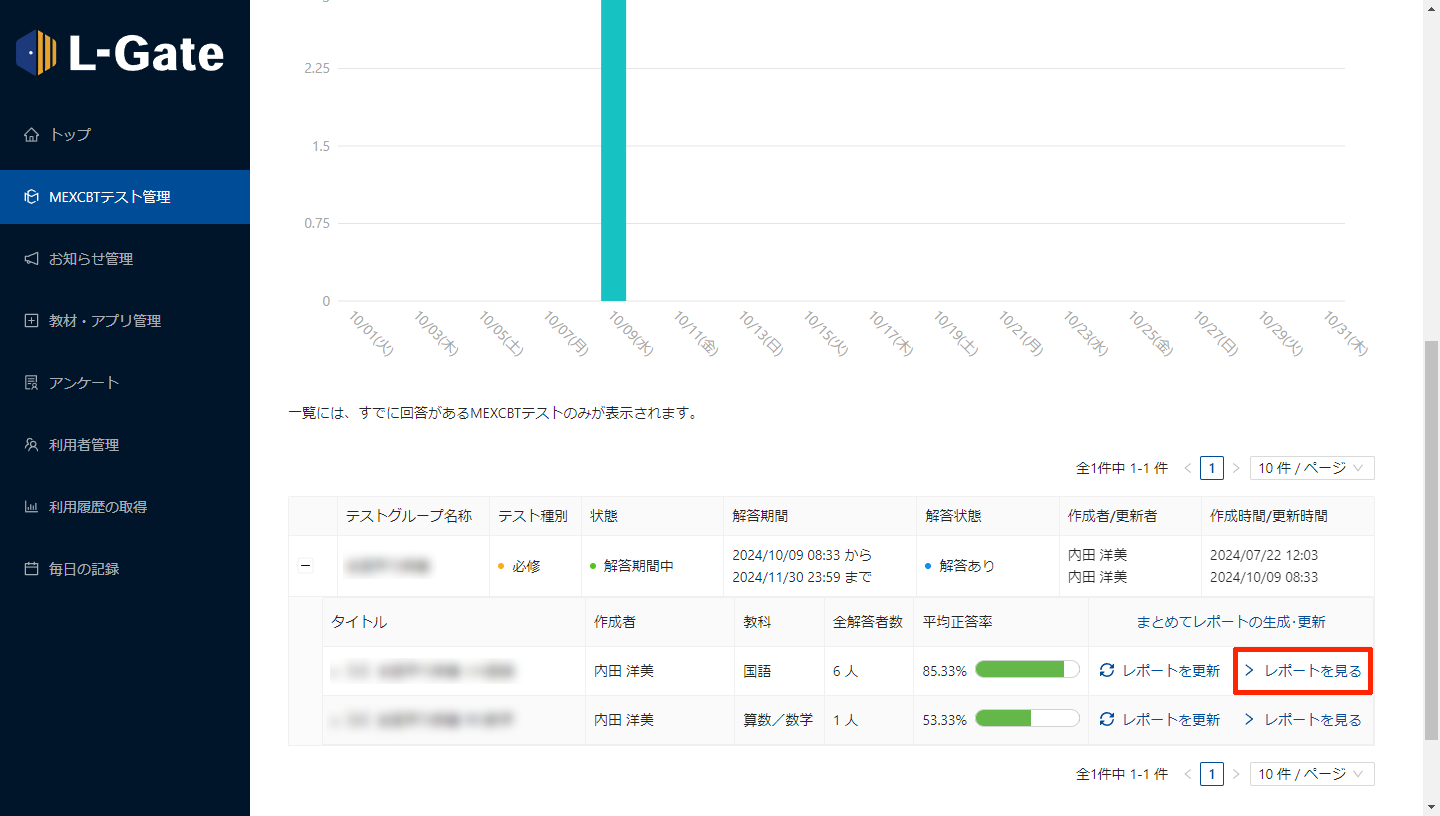The image size is (1440, 816).
Task: Open bottom 10件/ページ page size dropdown
Action: [x=1311, y=774]
